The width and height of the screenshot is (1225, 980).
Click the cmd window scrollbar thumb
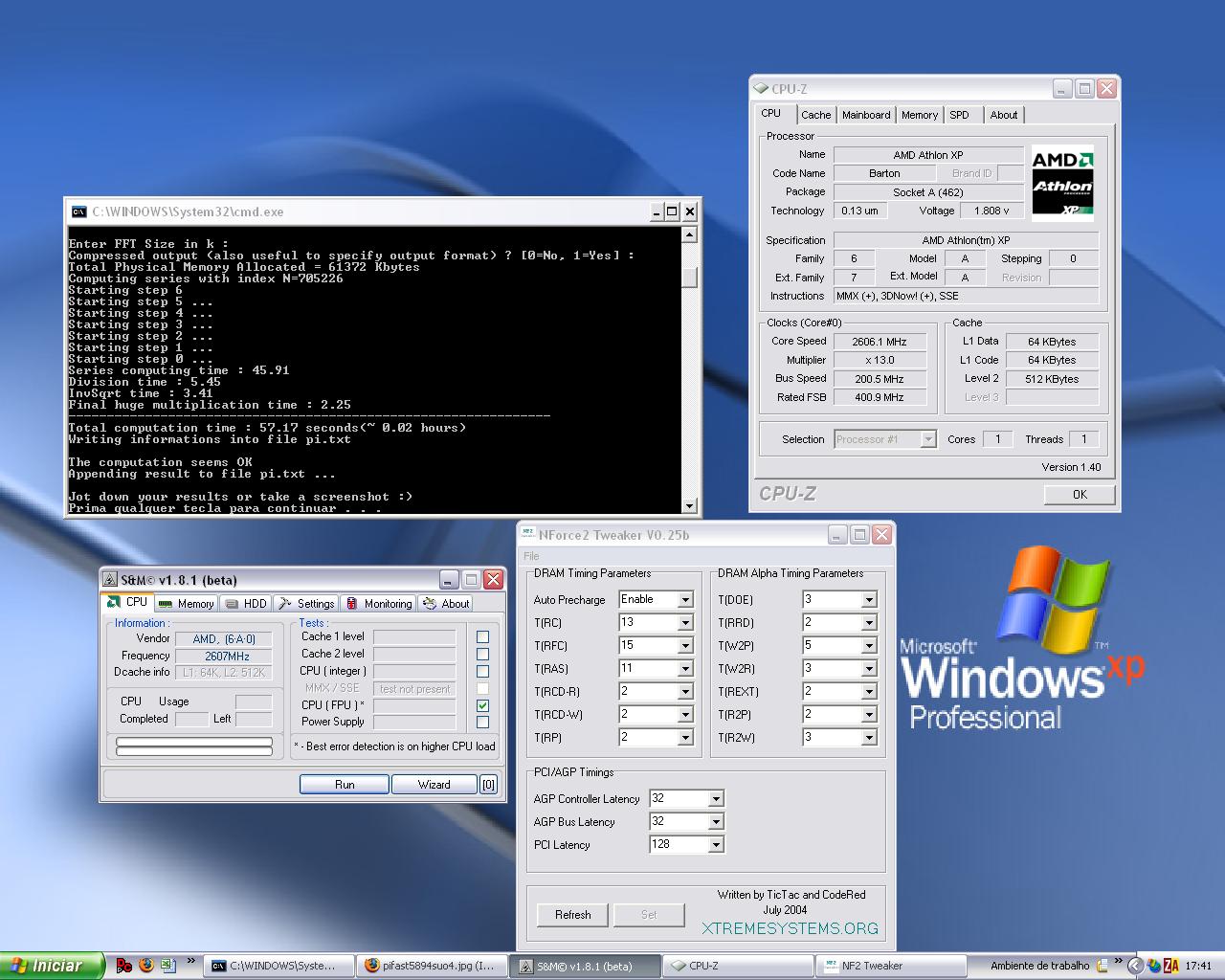tap(689, 278)
